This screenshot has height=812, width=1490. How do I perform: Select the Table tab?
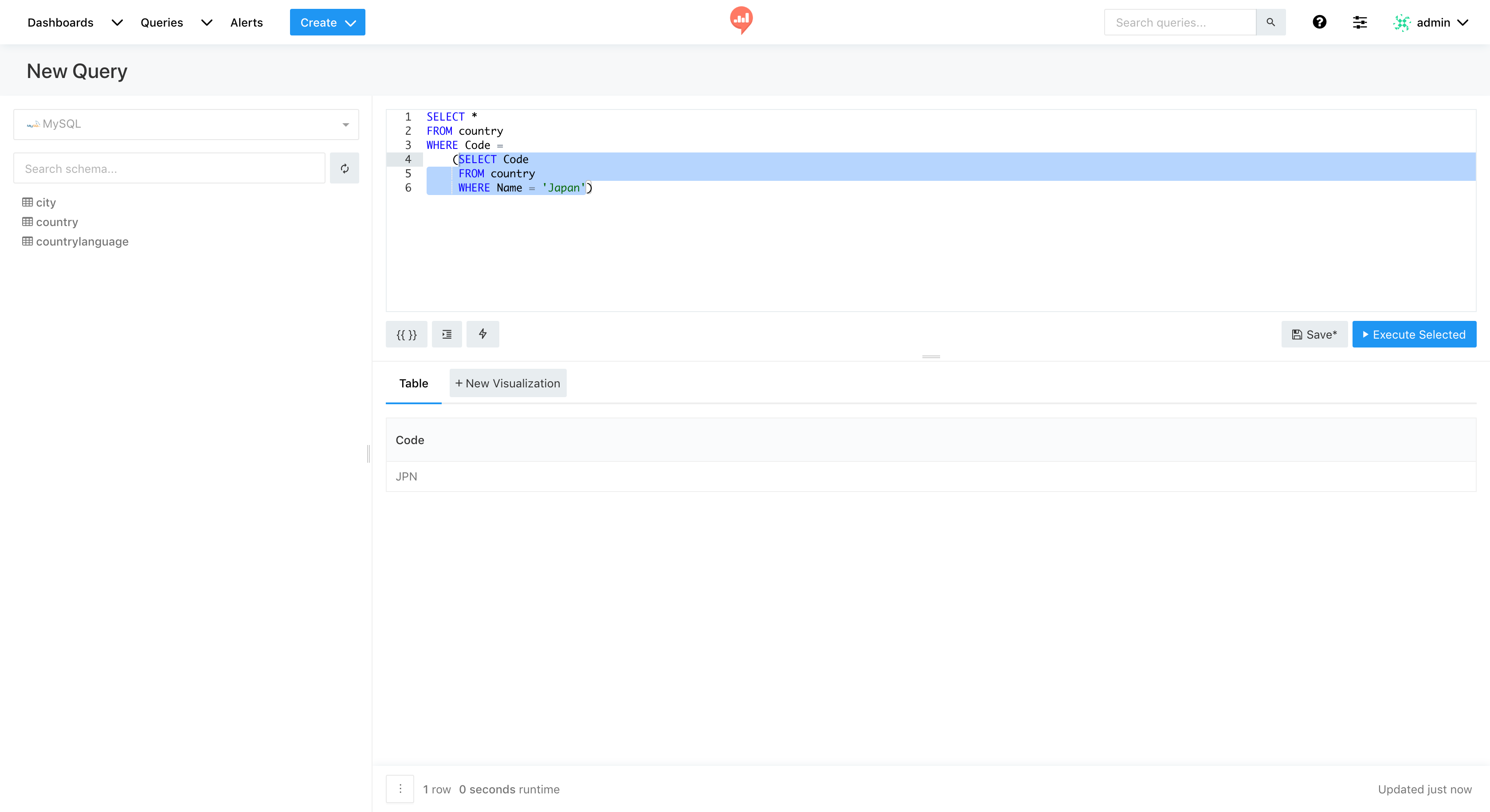point(413,383)
